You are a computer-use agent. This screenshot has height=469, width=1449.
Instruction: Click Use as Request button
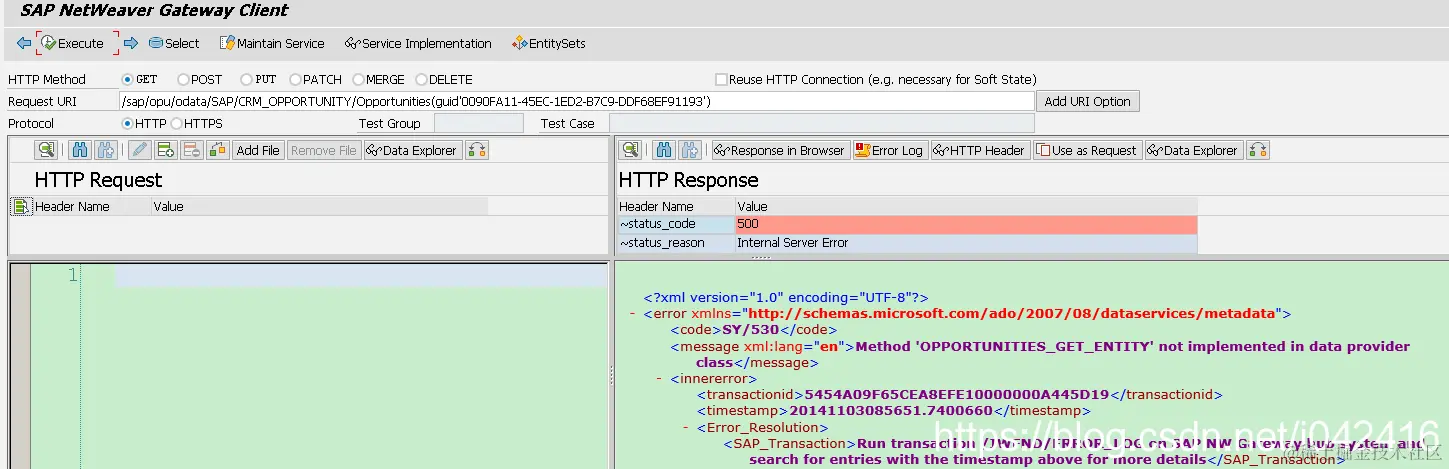1087,150
